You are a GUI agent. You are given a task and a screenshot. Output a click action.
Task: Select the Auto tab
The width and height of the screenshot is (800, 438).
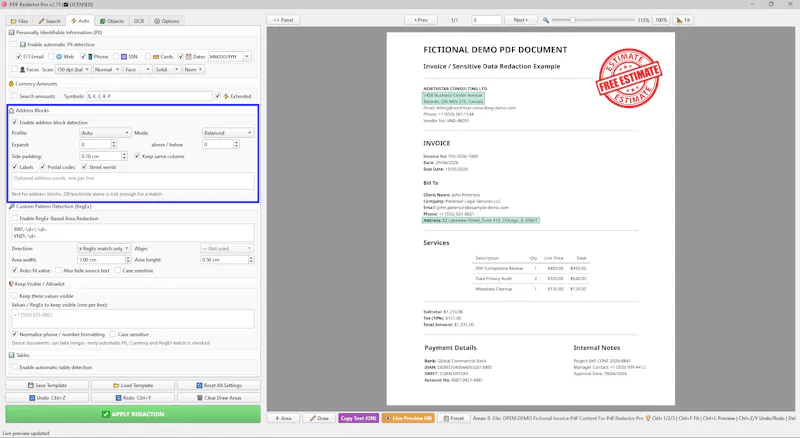coord(80,21)
